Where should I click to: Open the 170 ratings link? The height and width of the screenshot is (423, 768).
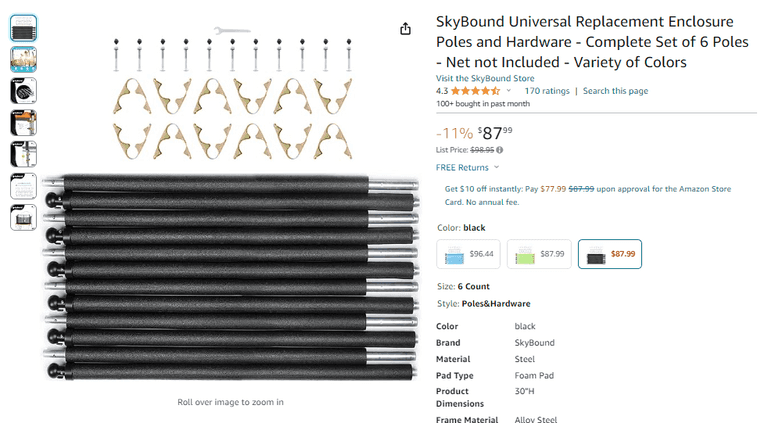point(547,91)
